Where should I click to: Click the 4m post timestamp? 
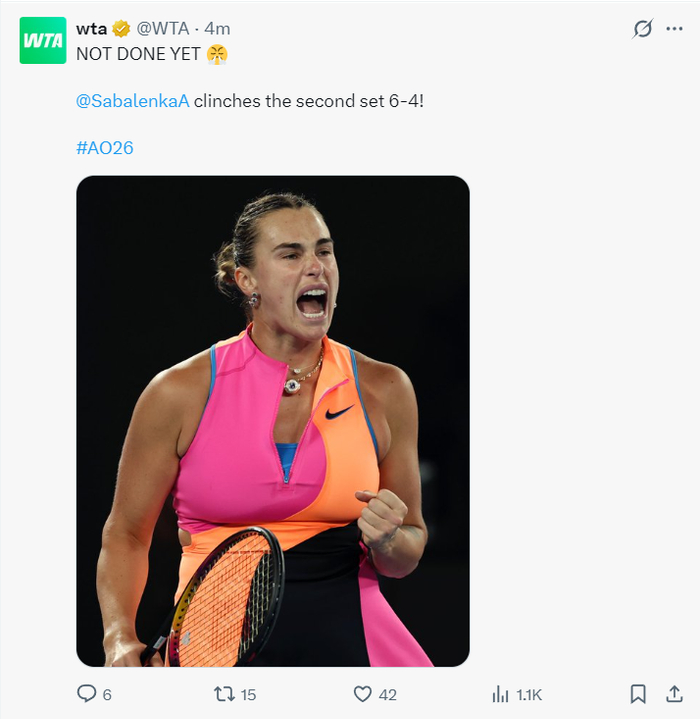[x=217, y=29]
